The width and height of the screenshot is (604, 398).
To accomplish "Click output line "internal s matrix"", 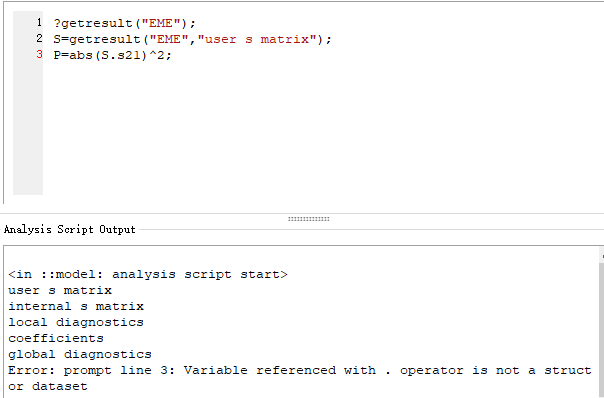I will tap(76, 306).
